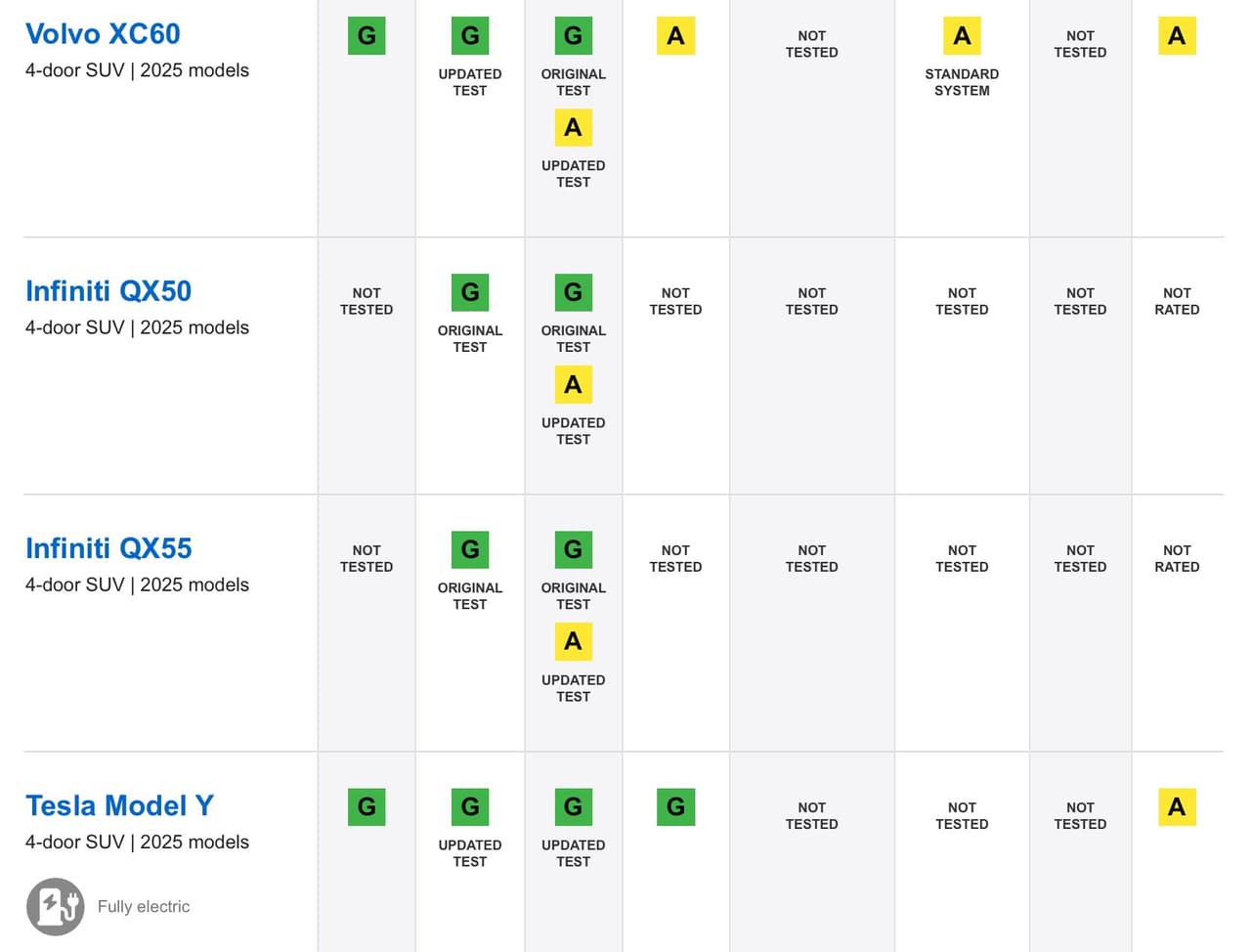The image size is (1251, 952).
Task: Click Volvo XC60's green G badge labeled Updated Test
Action: pos(470,36)
